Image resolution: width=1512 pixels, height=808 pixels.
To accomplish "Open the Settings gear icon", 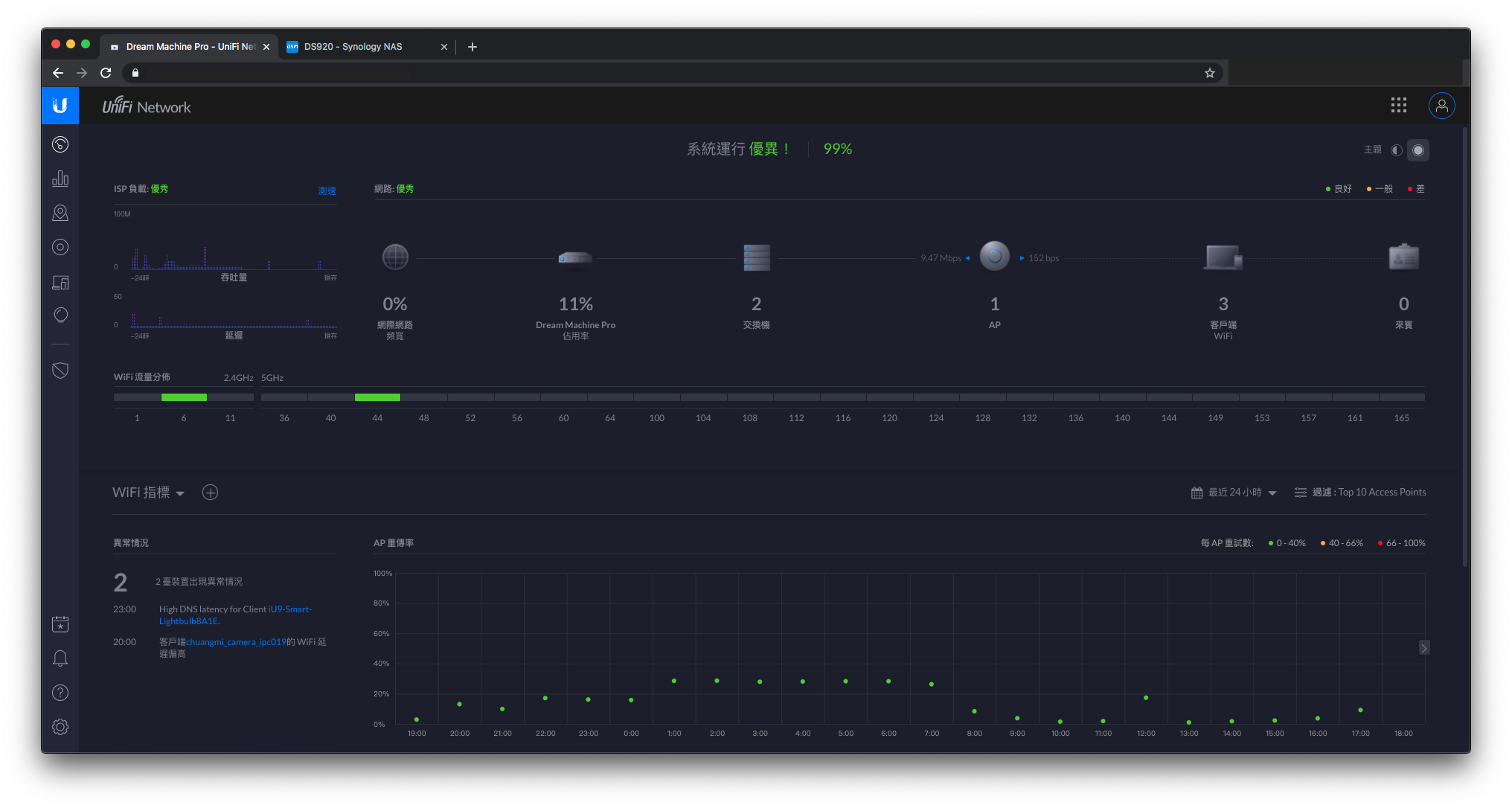I will [x=60, y=727].
